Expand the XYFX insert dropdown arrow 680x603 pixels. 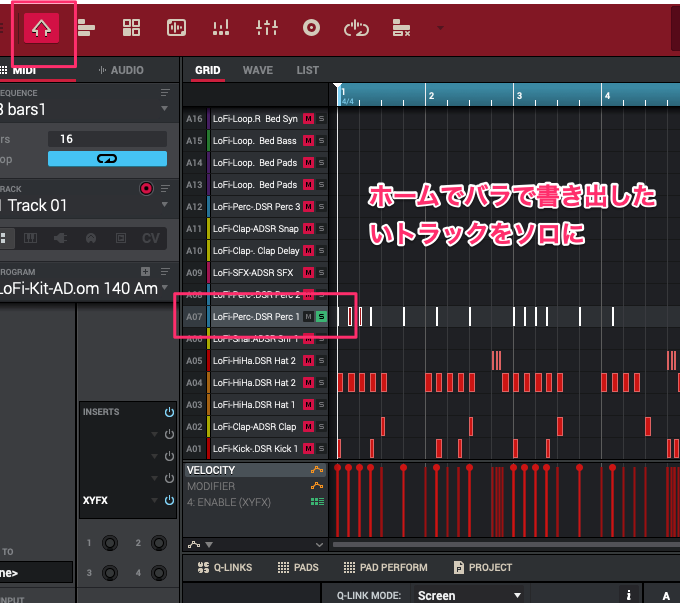(x=154, y=500)
